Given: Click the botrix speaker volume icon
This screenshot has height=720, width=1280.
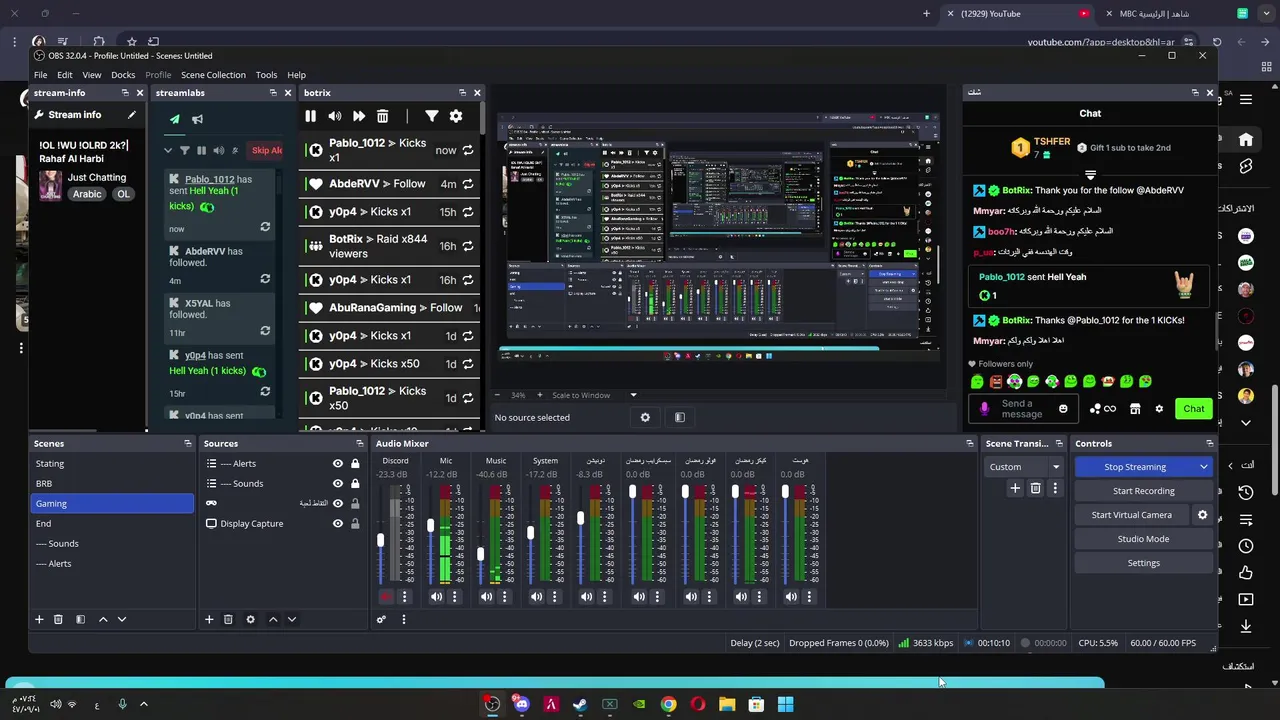Looking at the screenshot, I should coord(334,116).
